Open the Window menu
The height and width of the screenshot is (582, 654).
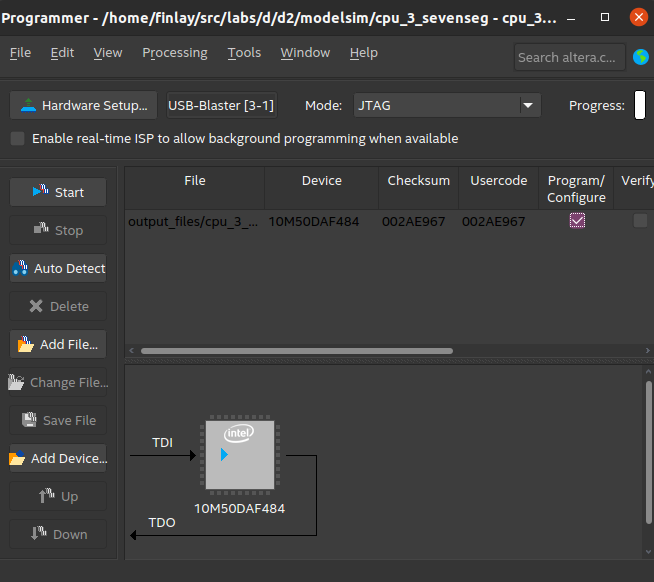click(305, 53)
